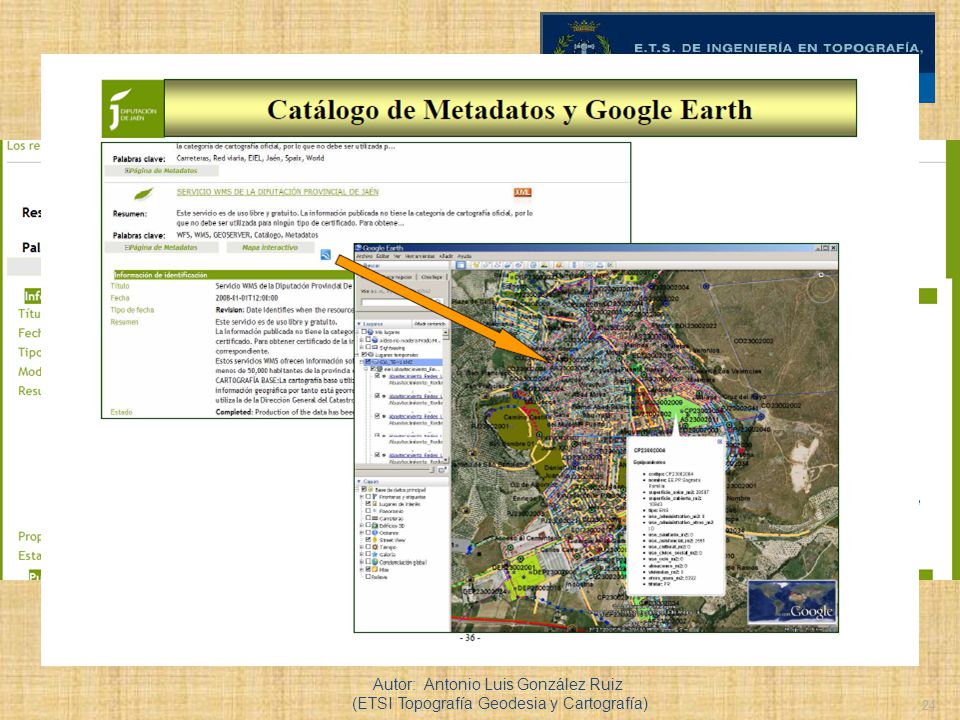Viewport: 960px width, 720px height.
Task: Click the Concienciación global layer icon
Action: coord(375,561)
